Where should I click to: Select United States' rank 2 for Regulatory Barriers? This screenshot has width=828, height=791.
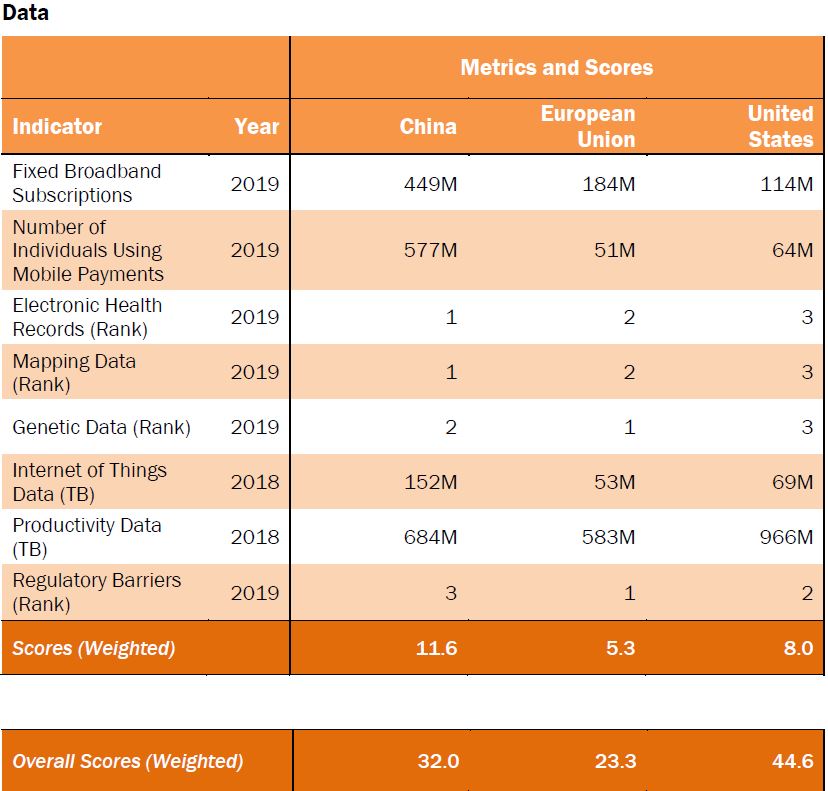point(807,593)
